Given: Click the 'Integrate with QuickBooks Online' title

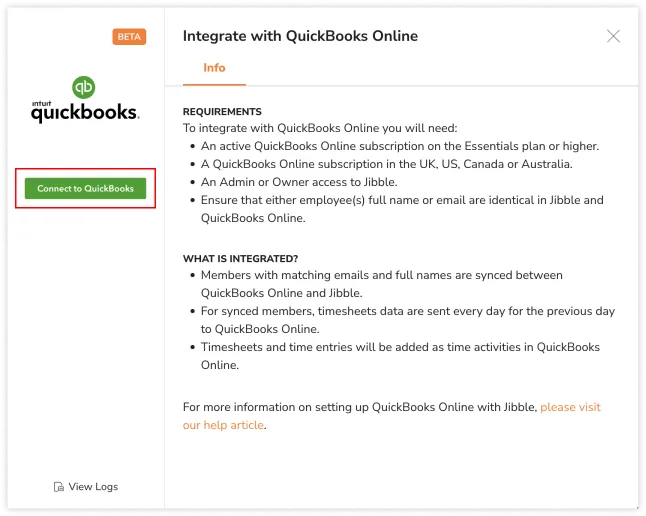Looking at the screenshot, I should pyautogui.click(x=300, y=36).
